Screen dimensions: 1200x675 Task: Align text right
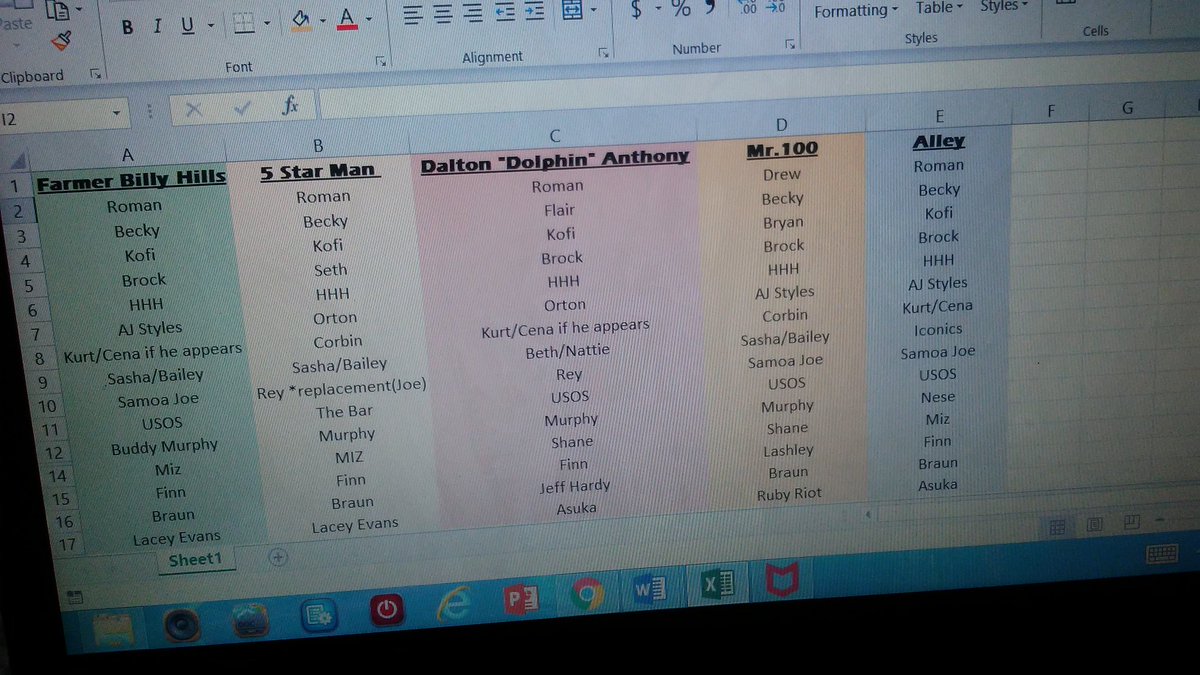pos(473,13)
